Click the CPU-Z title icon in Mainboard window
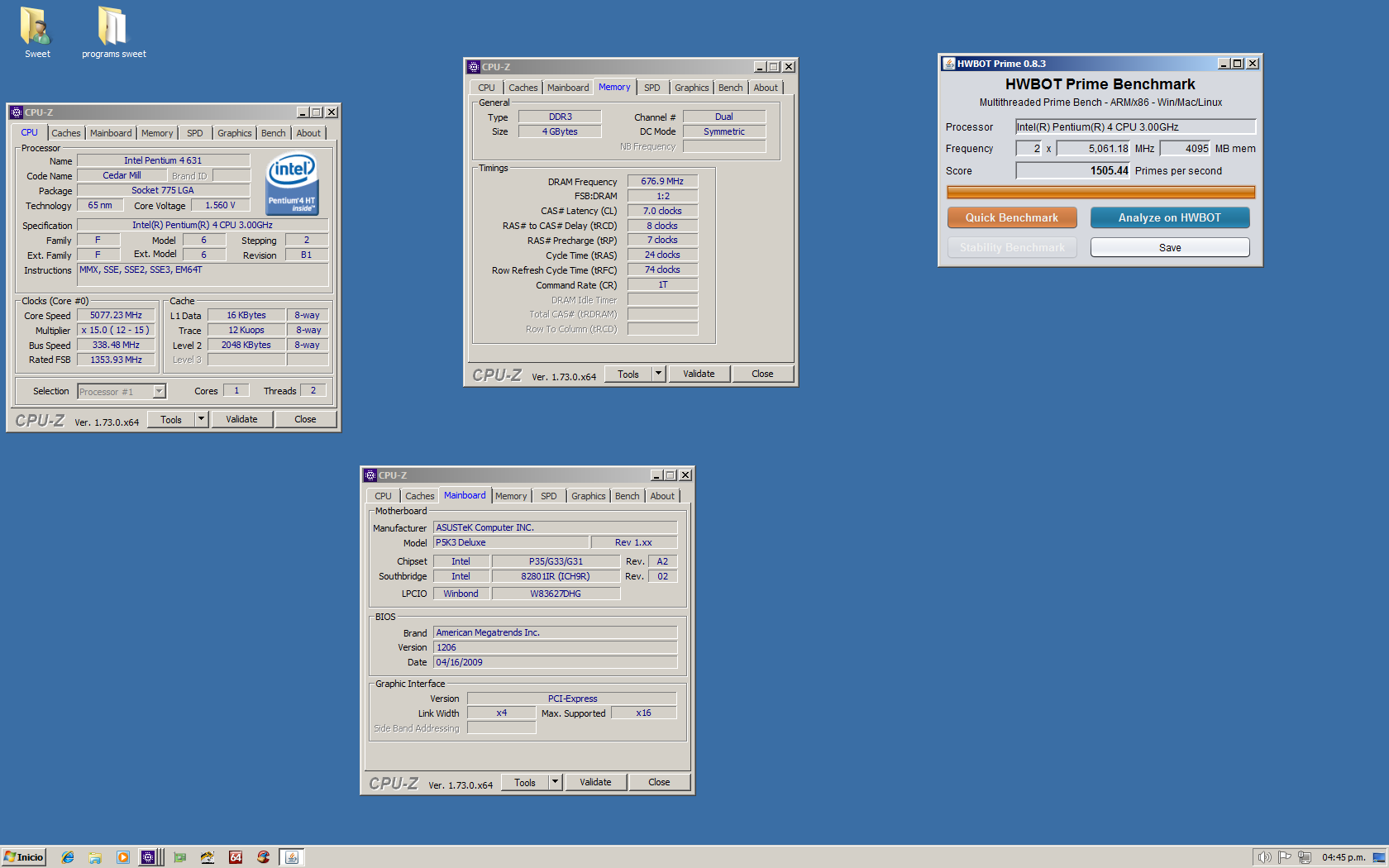The height and width of the screenshot is (868, 1389). coord(370,475)
